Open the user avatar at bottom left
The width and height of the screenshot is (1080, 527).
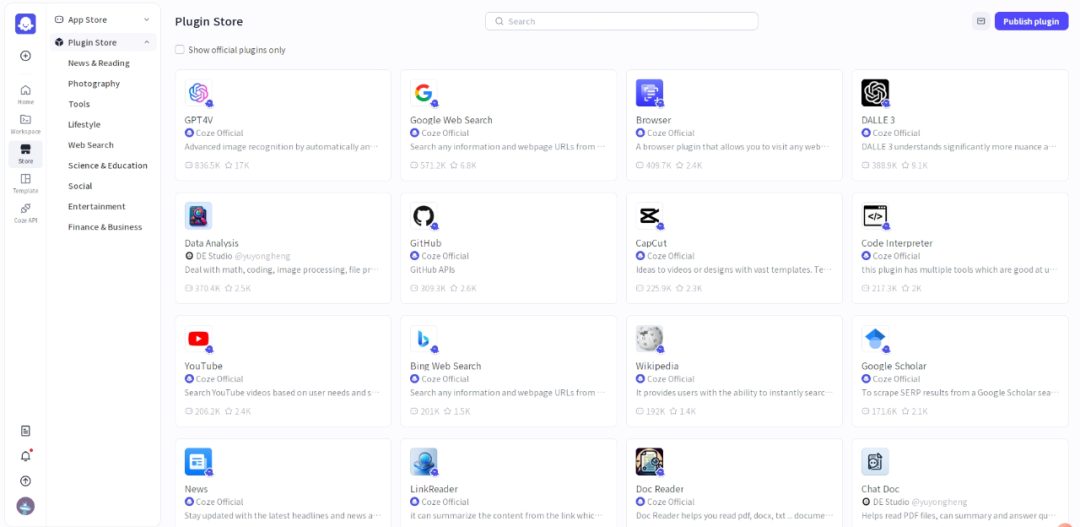(25, 506)
